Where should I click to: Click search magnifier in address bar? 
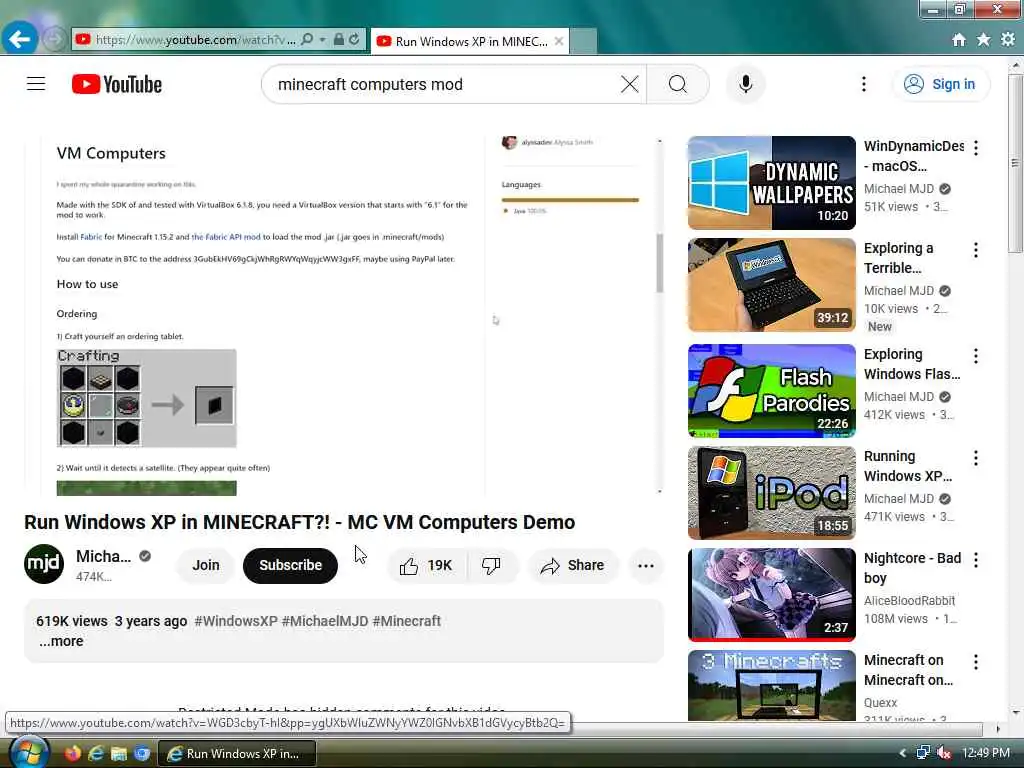pos(307,40)
